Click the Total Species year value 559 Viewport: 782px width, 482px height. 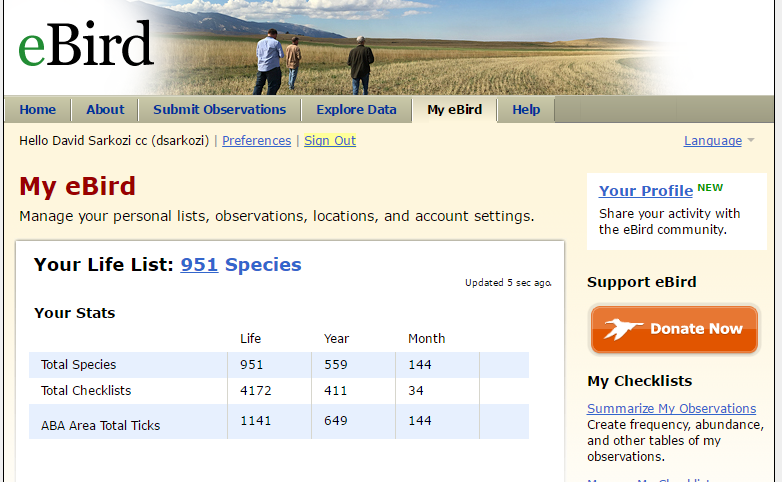coord(336,365)
